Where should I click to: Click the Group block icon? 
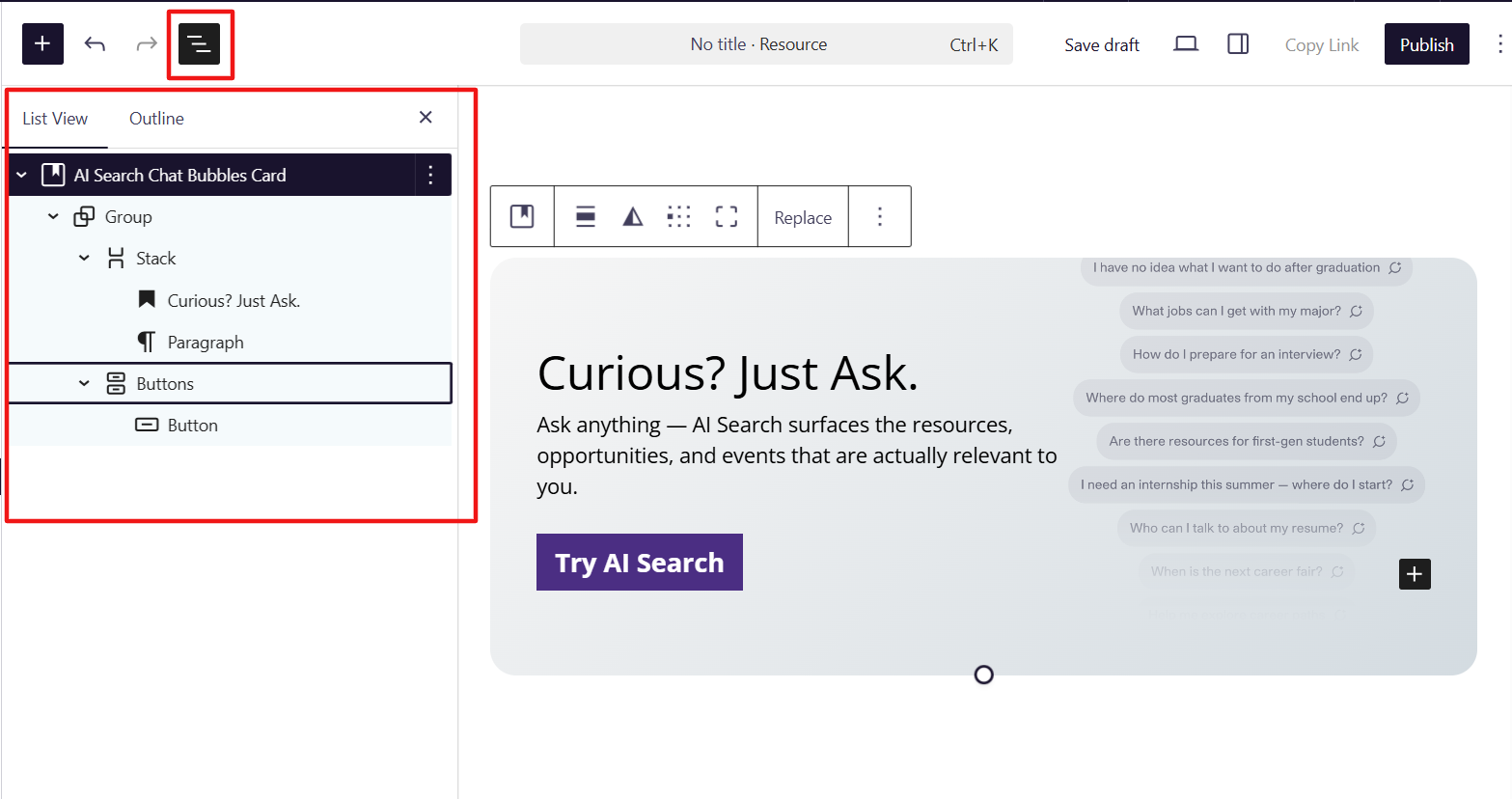(x=85, y=216)
